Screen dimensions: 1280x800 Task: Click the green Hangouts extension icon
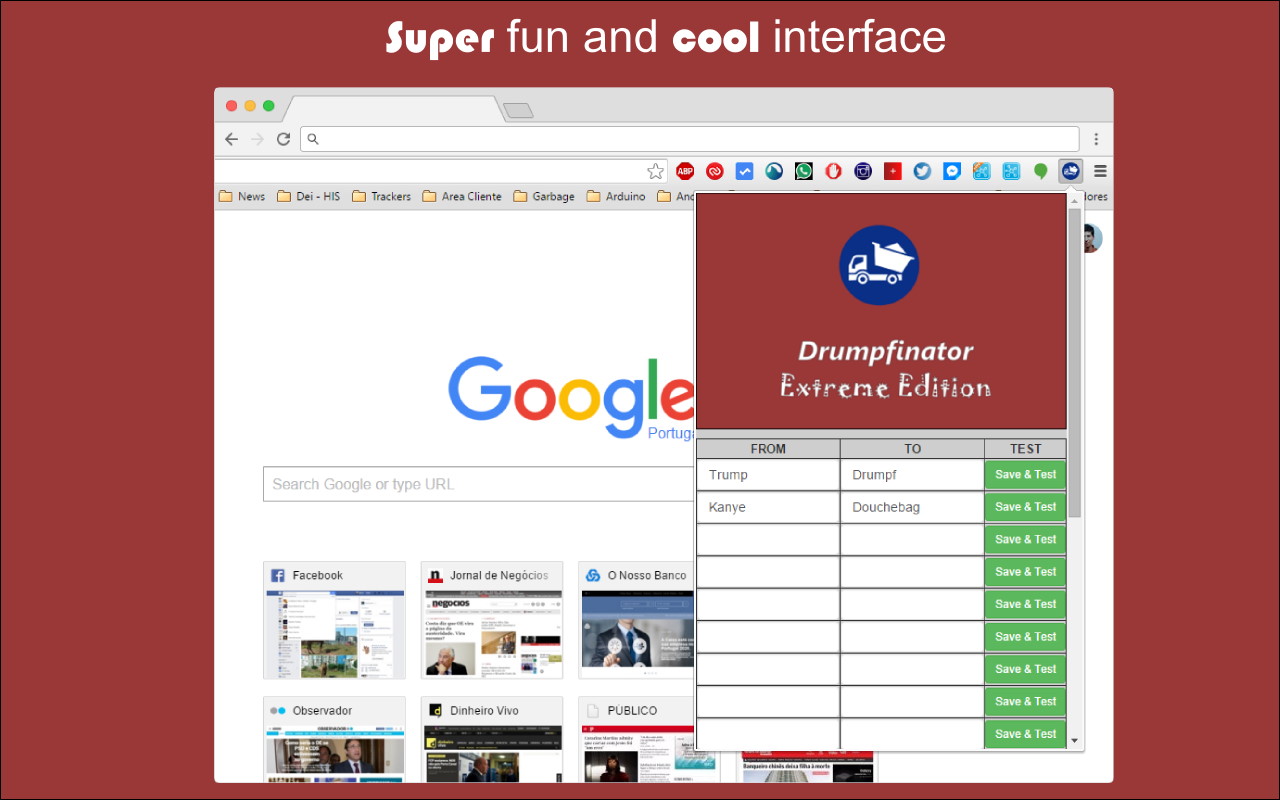[1041, 171]
